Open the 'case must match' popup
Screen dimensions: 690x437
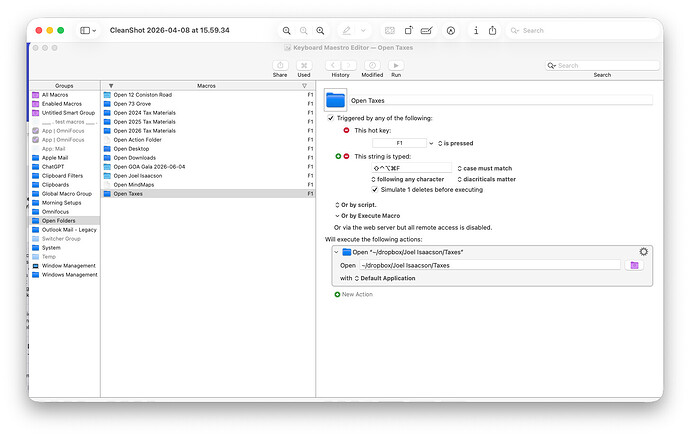485,168
